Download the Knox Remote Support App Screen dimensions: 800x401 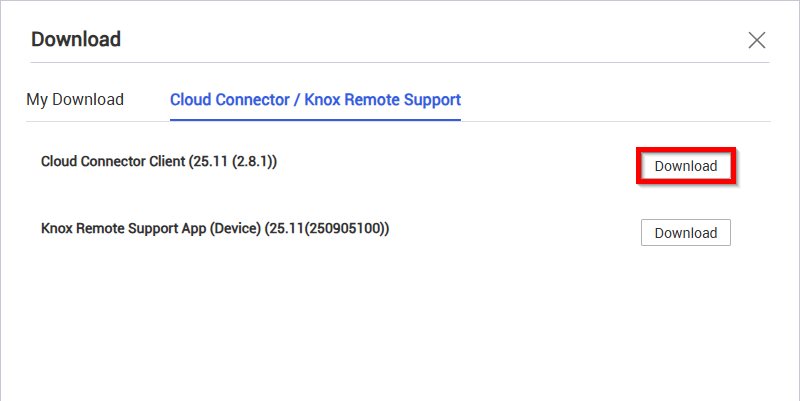pos(686,233)
